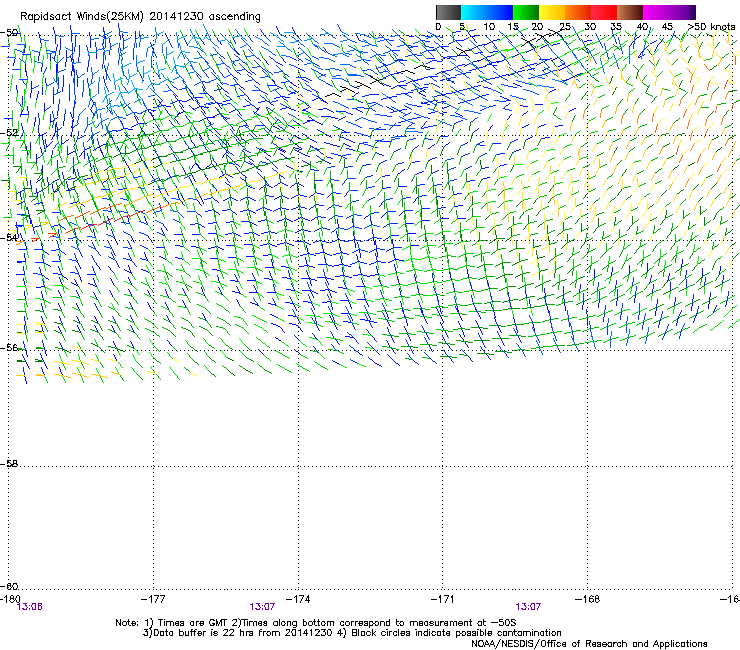Click the '-56' latitude axis label
The height and width of the screenshot is (650, 740).
click(9, 347)
